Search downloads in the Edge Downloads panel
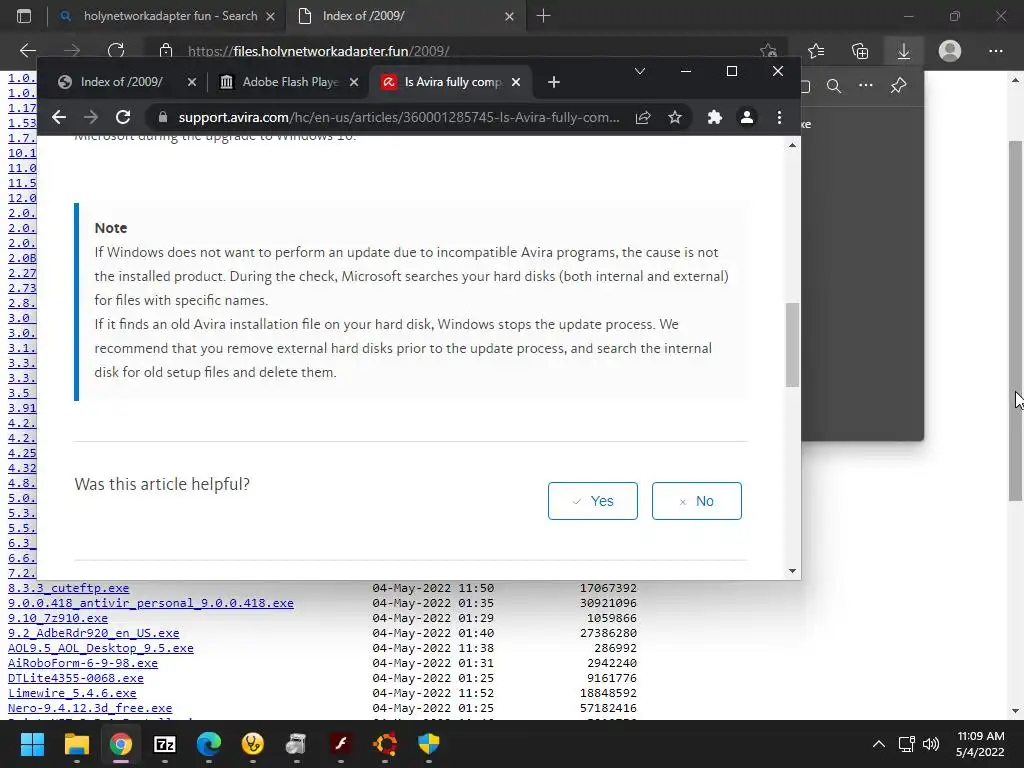Image resolution: width=1024 pixels, height=768 pixels. tap(834, 86)
